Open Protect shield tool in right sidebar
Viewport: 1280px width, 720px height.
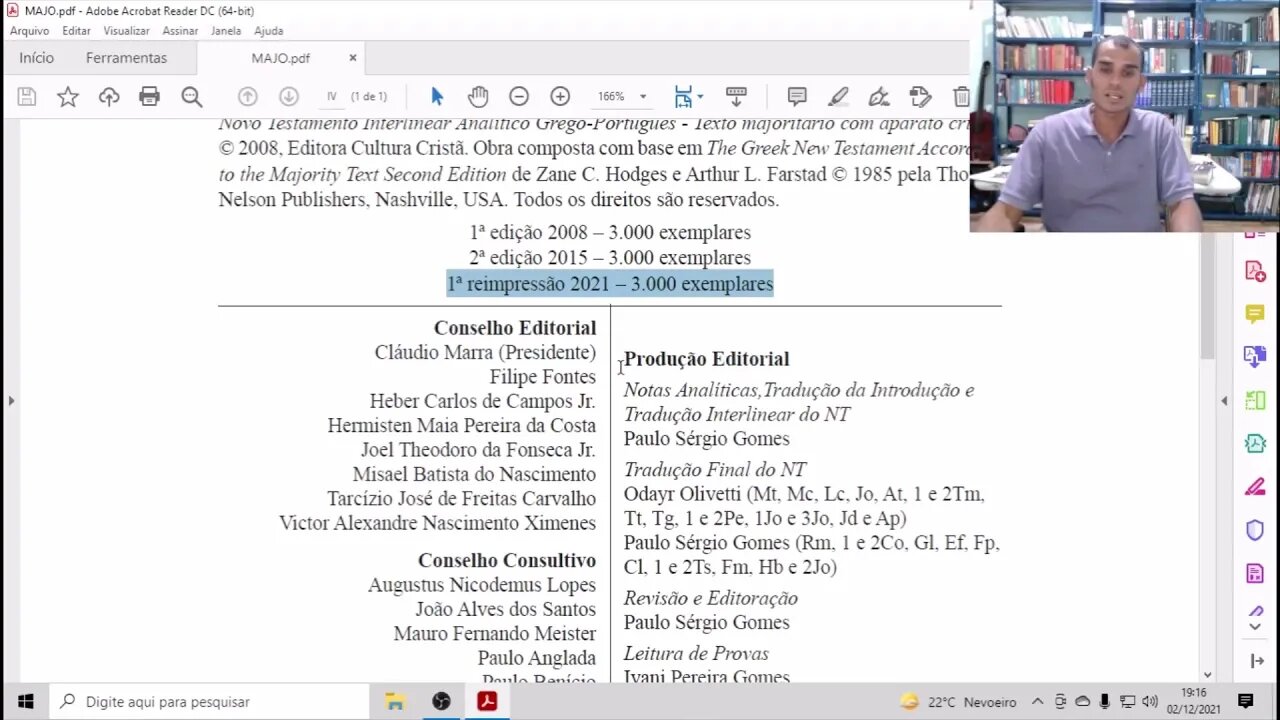[1255, 530]
